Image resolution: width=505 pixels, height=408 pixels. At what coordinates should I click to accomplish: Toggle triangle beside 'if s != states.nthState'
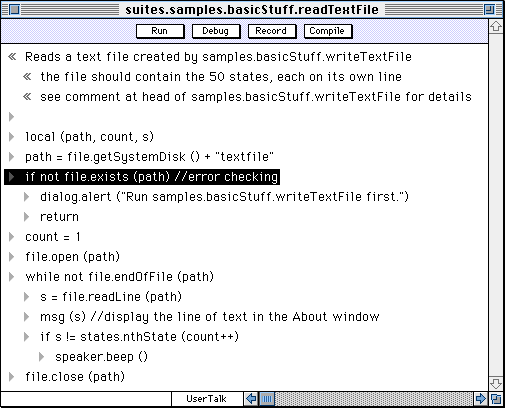(x=27, y=337)
